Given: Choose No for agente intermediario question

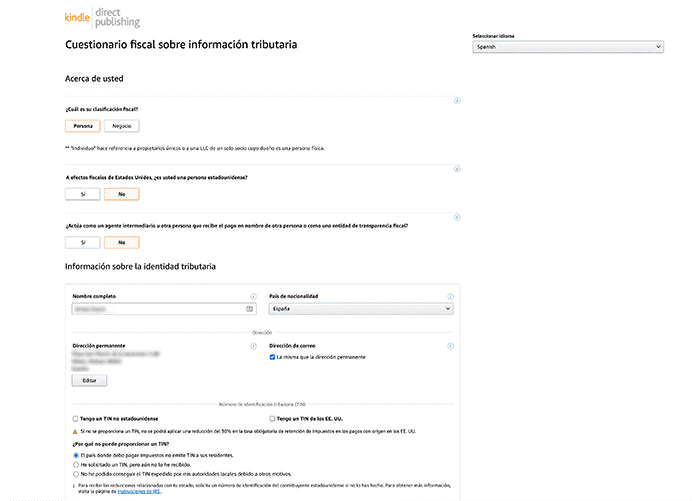Looking at the screenshot, I should pos(121,243).
